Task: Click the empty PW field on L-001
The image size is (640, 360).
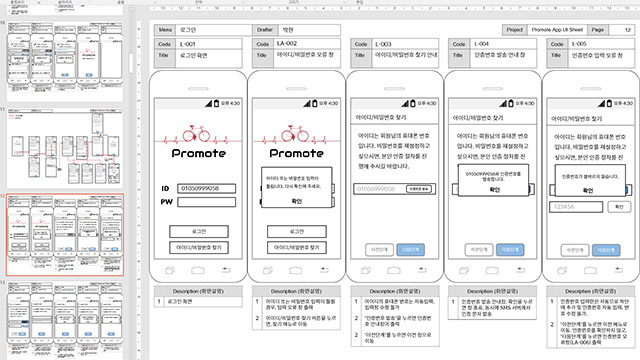Action: 207,202
